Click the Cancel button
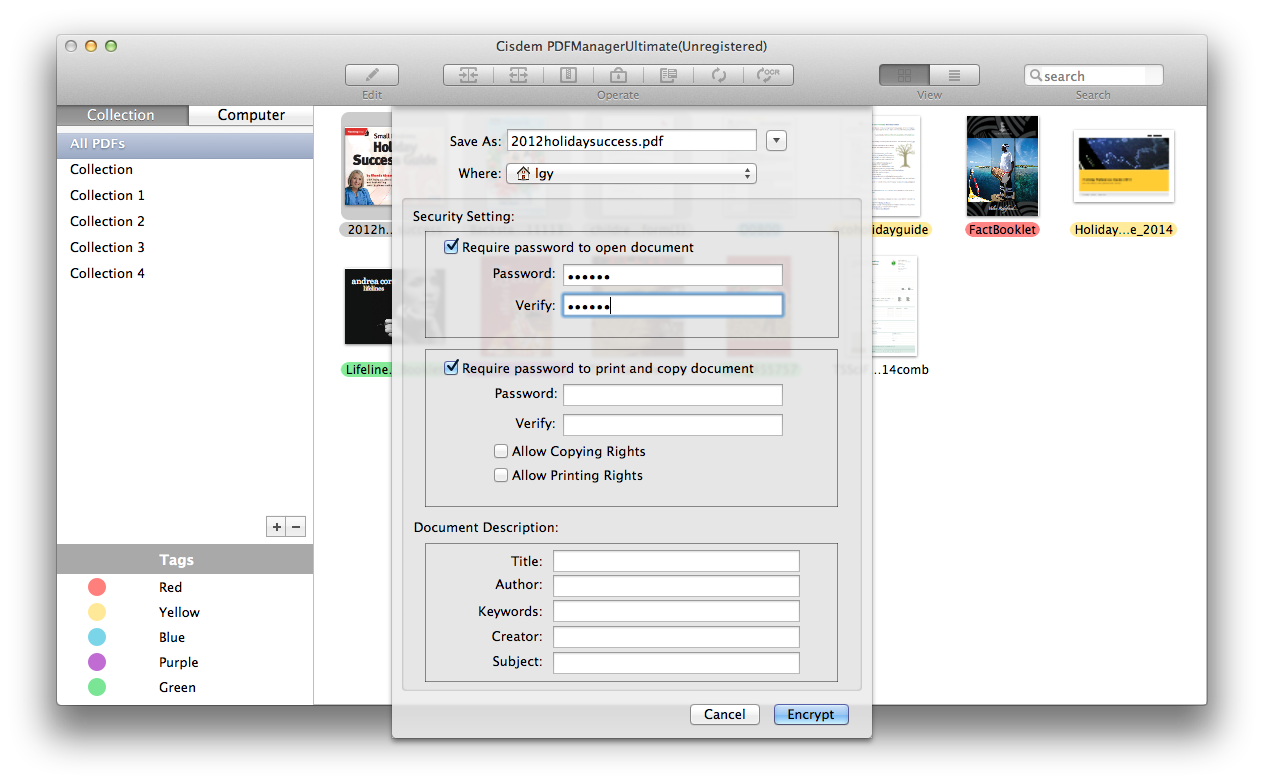 coord(724,714)
